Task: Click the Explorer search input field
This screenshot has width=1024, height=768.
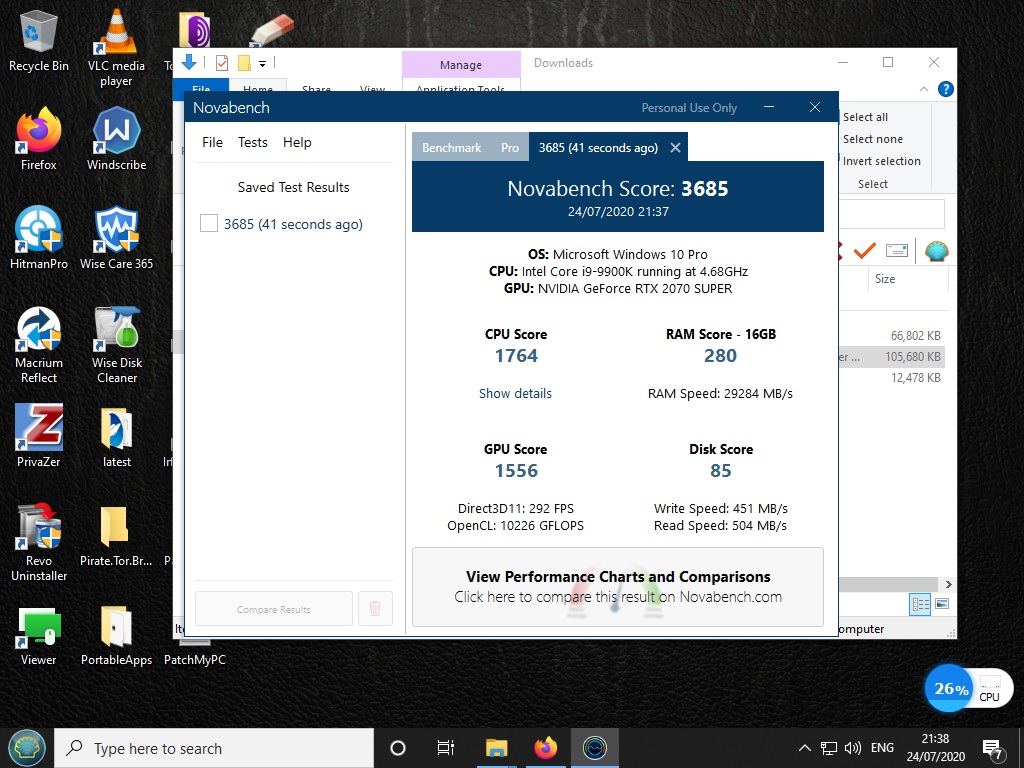Action: tap(892, 214)
